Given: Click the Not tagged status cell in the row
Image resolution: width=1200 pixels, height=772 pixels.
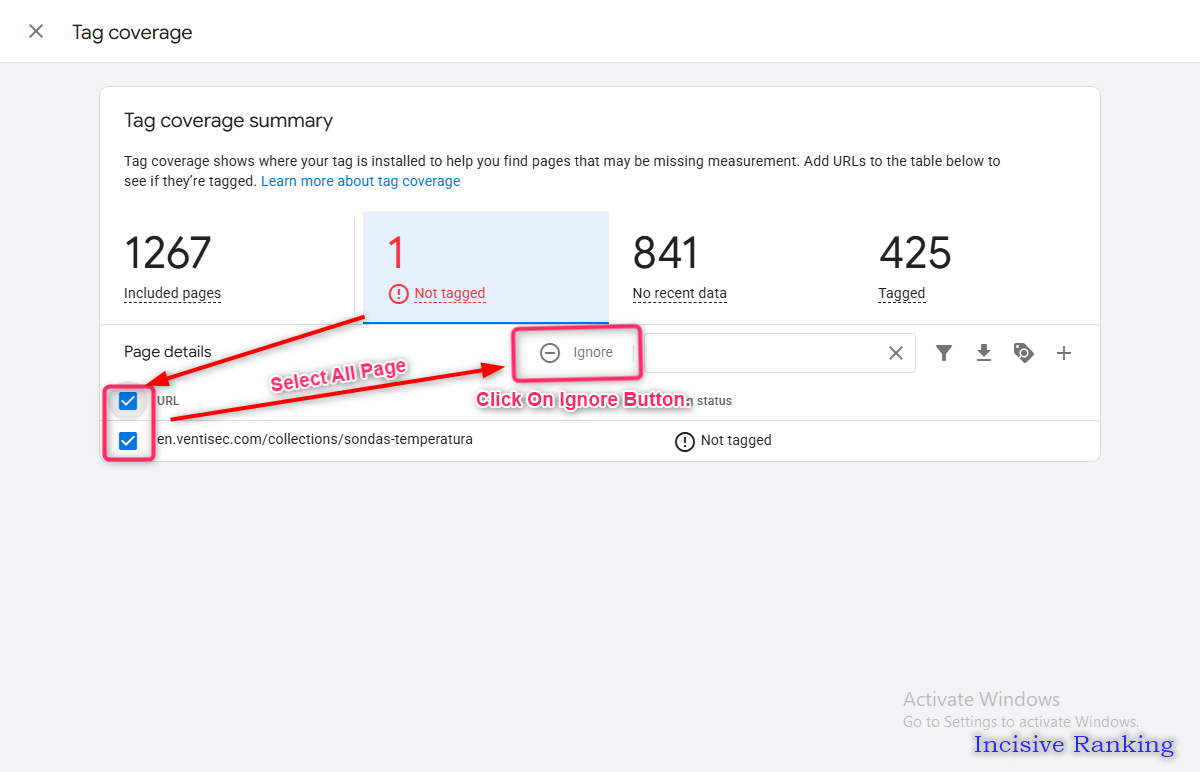Looking at the screenshot, I should [723, 441].
